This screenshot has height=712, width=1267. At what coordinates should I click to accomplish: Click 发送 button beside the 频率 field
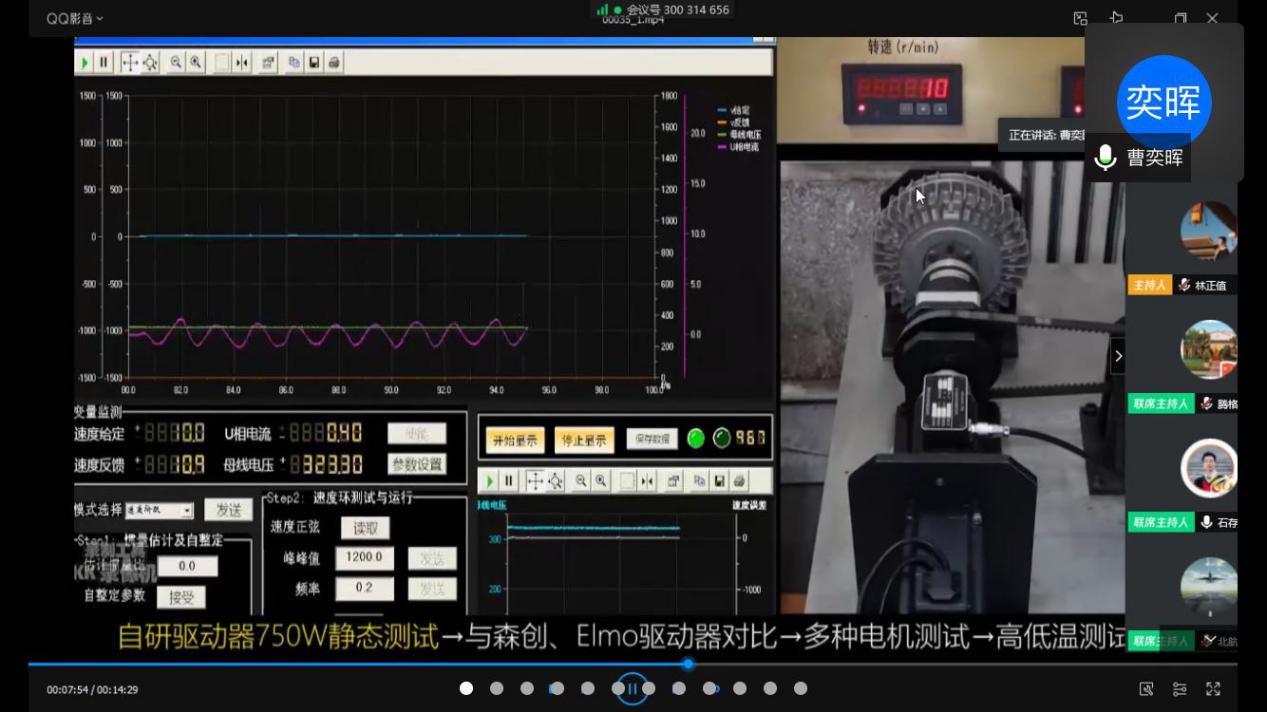tap(432, 589)
